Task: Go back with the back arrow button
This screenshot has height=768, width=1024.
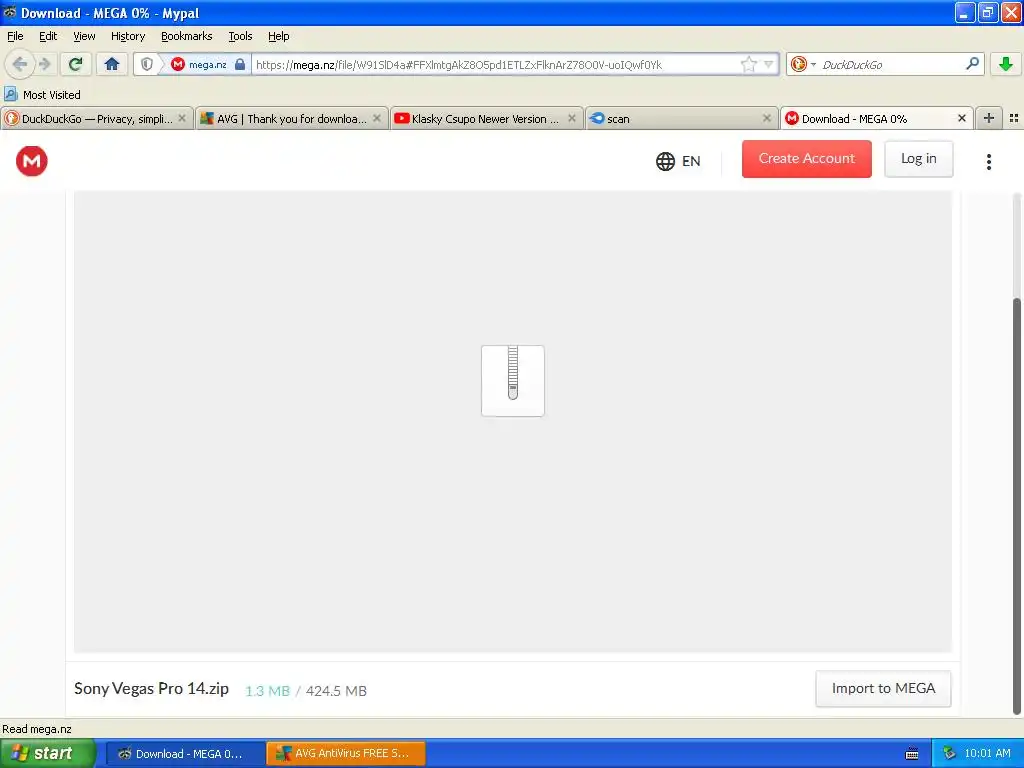Action: [20, 64]
